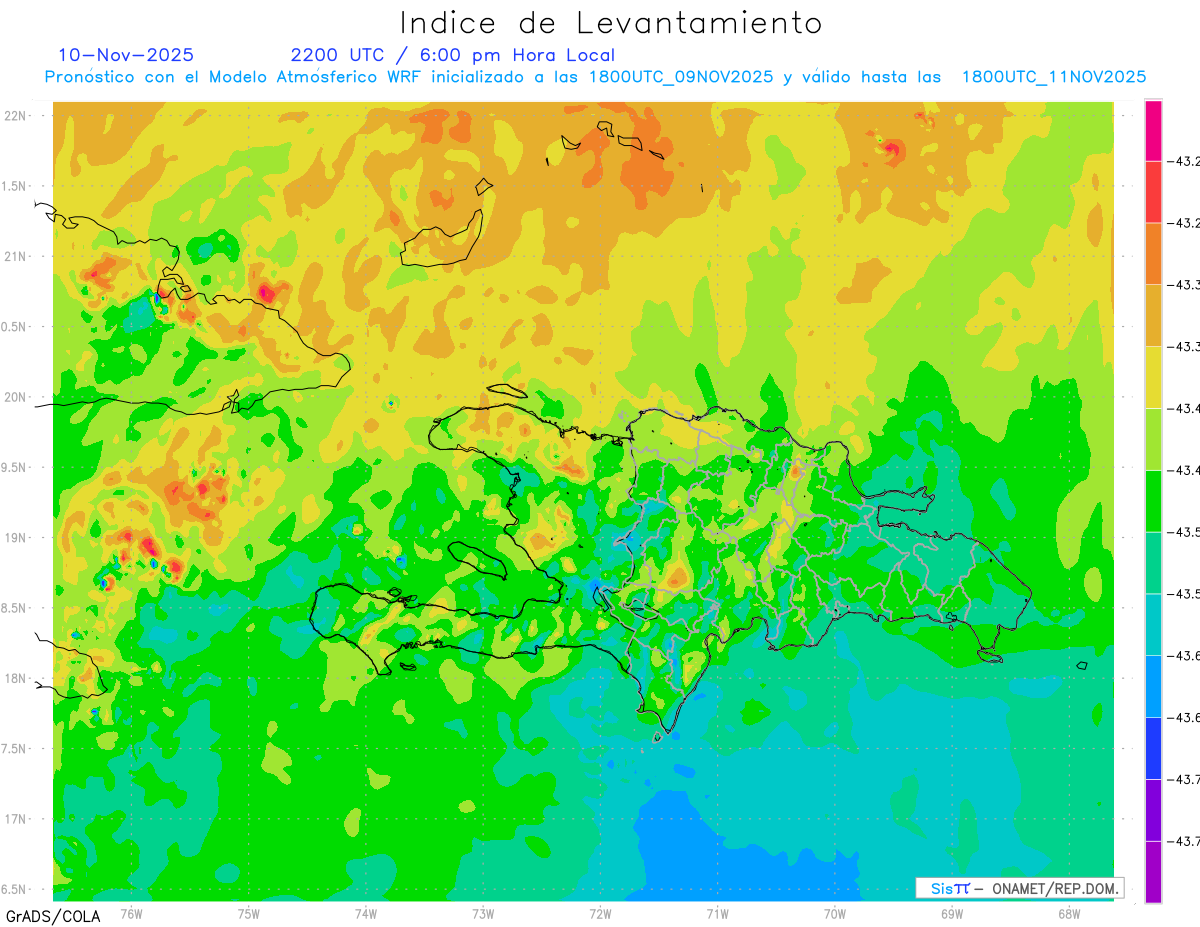Click the 21N latitude axis label
1200x927 pixels.
pos(15,256)
